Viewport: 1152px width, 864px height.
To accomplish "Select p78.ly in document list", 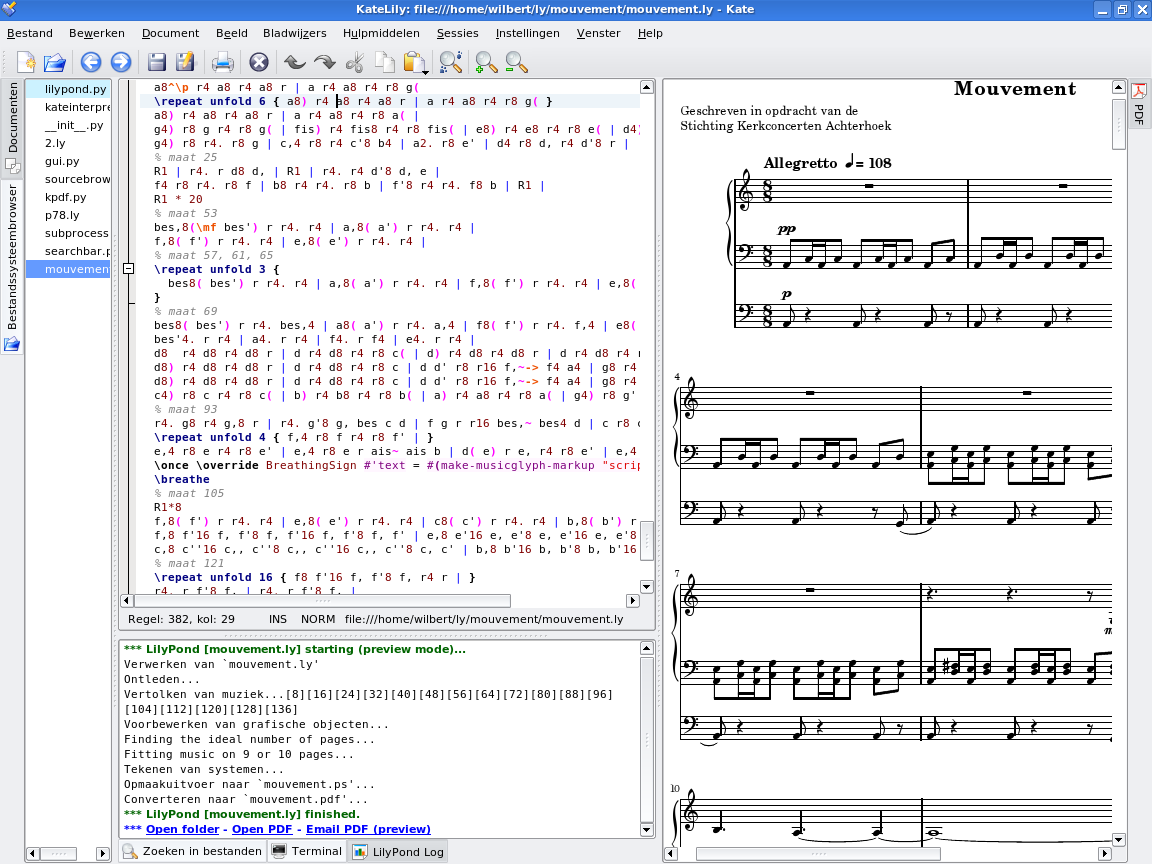I will click(x=68, y=215).
